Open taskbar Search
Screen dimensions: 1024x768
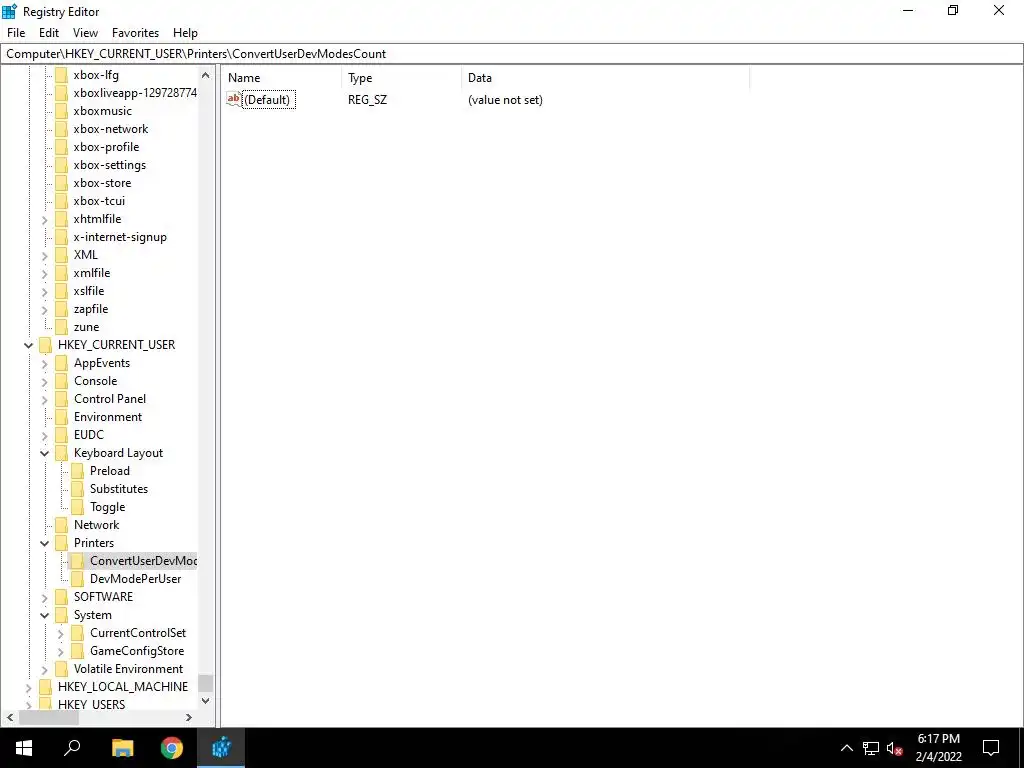click(72, 748)
